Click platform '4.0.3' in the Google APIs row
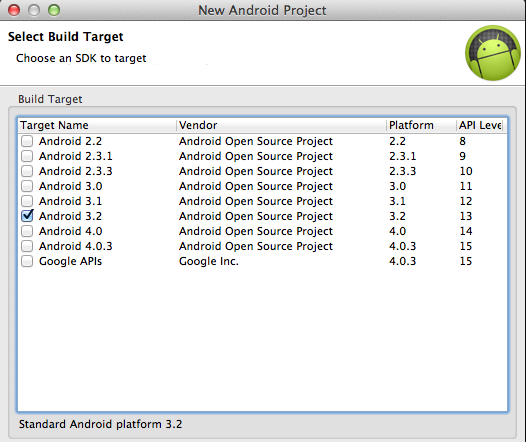 click(x=403, y=261)
